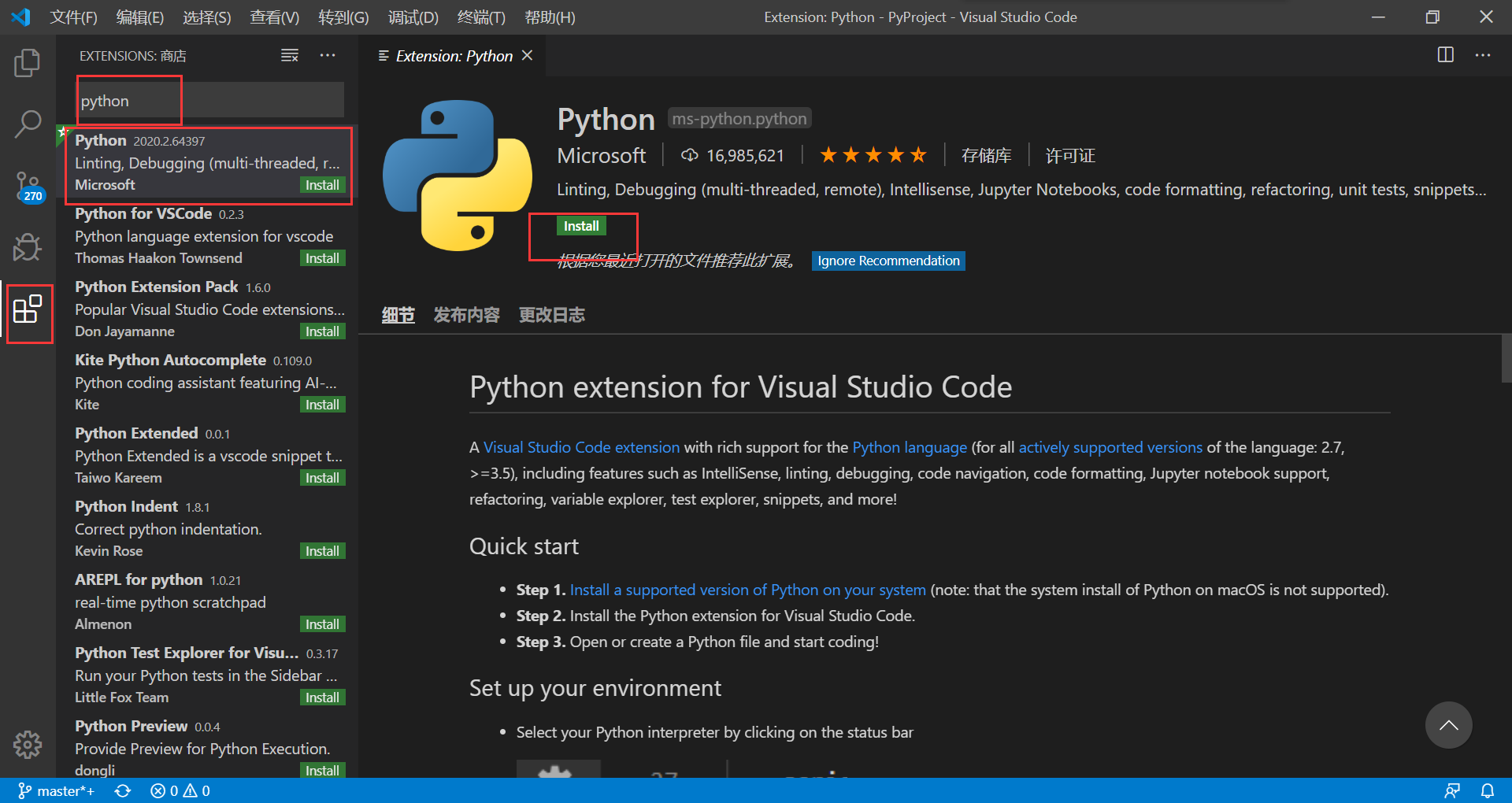Click Install on the Python details page
Screen dimensions: 1512x803
[581, 226]
